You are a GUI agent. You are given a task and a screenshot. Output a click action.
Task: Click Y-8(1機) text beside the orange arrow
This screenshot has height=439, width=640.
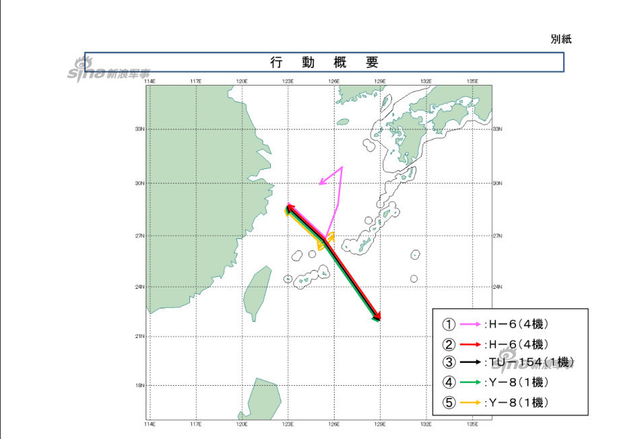[518, 403]
